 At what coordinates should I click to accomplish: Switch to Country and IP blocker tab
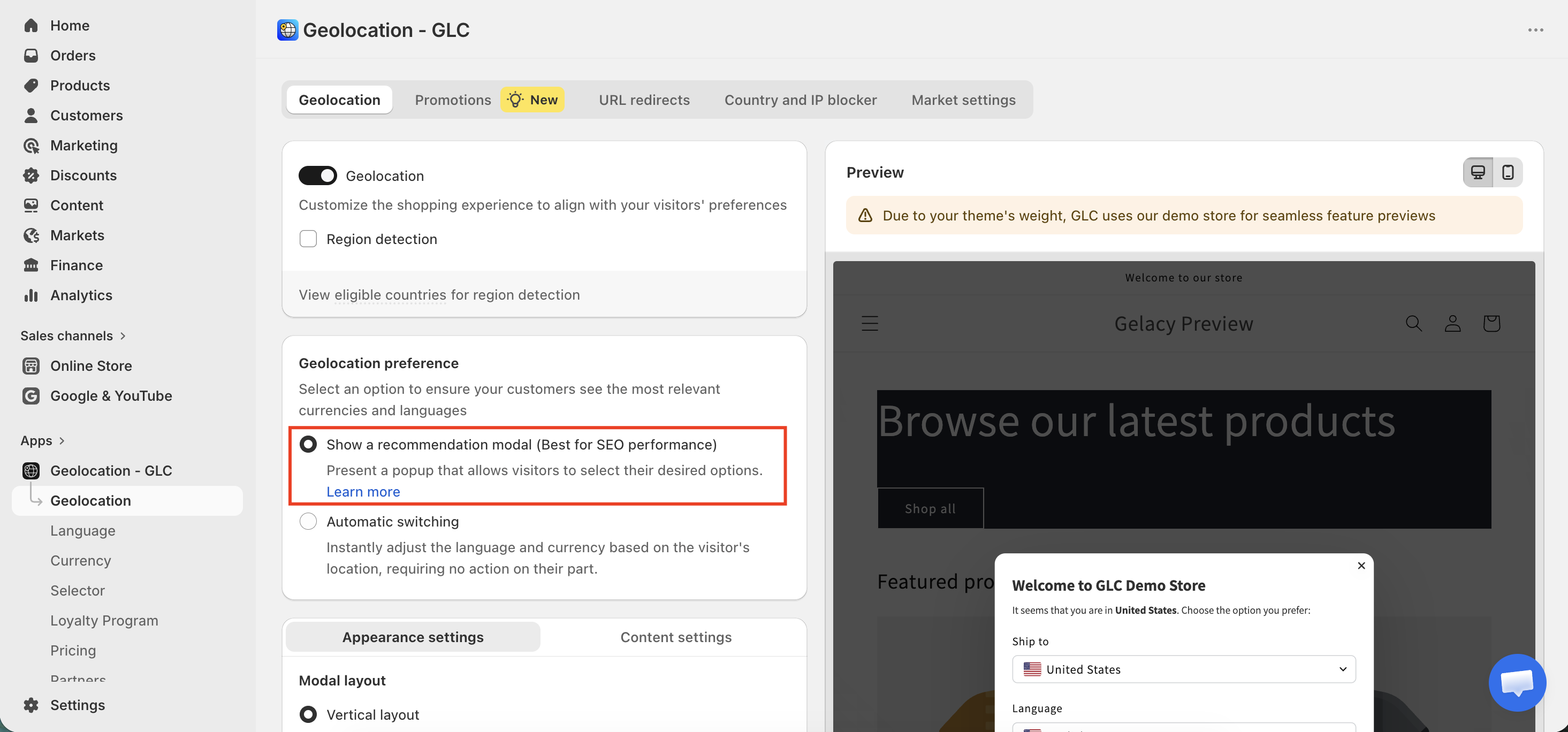point(801,100)
